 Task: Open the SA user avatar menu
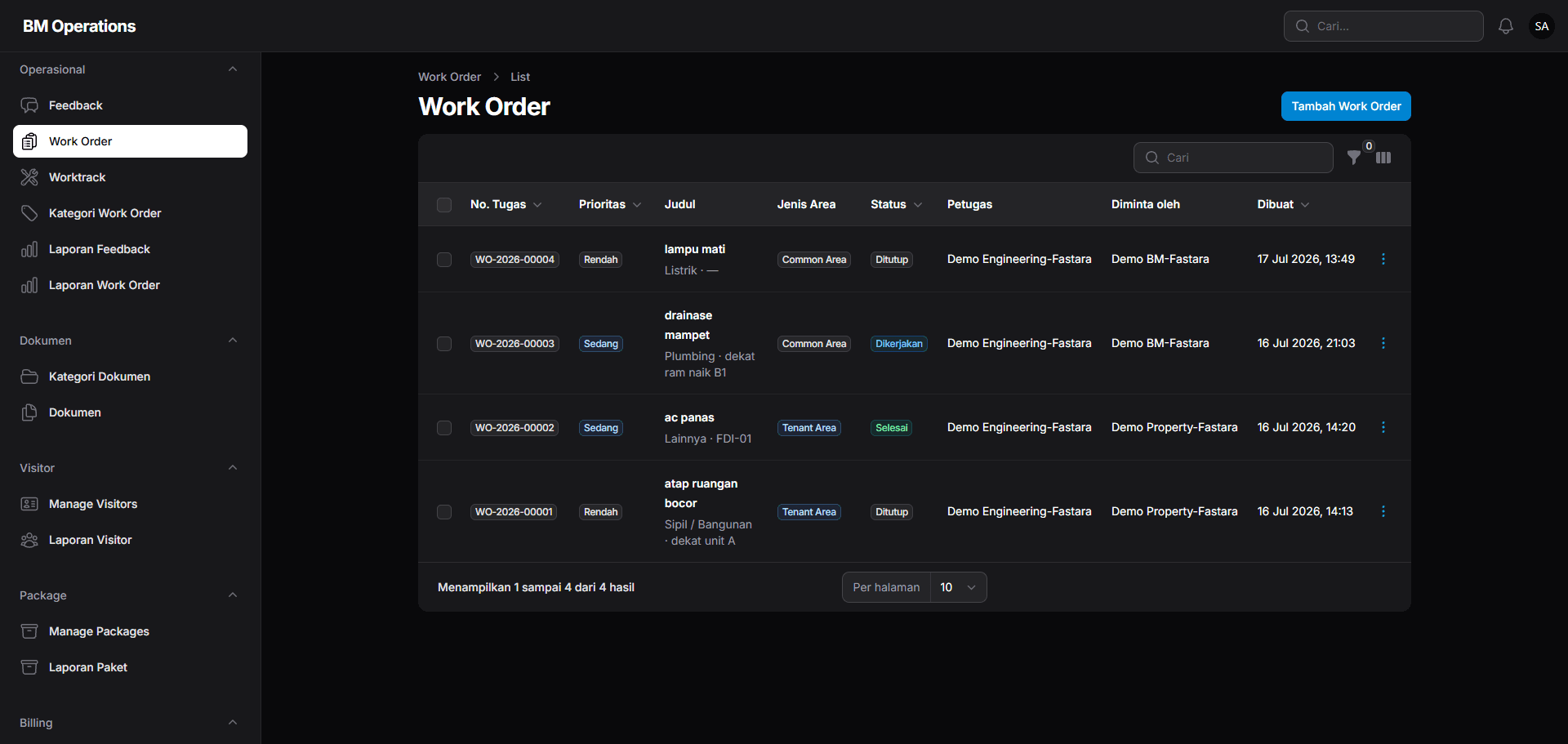[x=1542, y=26]
